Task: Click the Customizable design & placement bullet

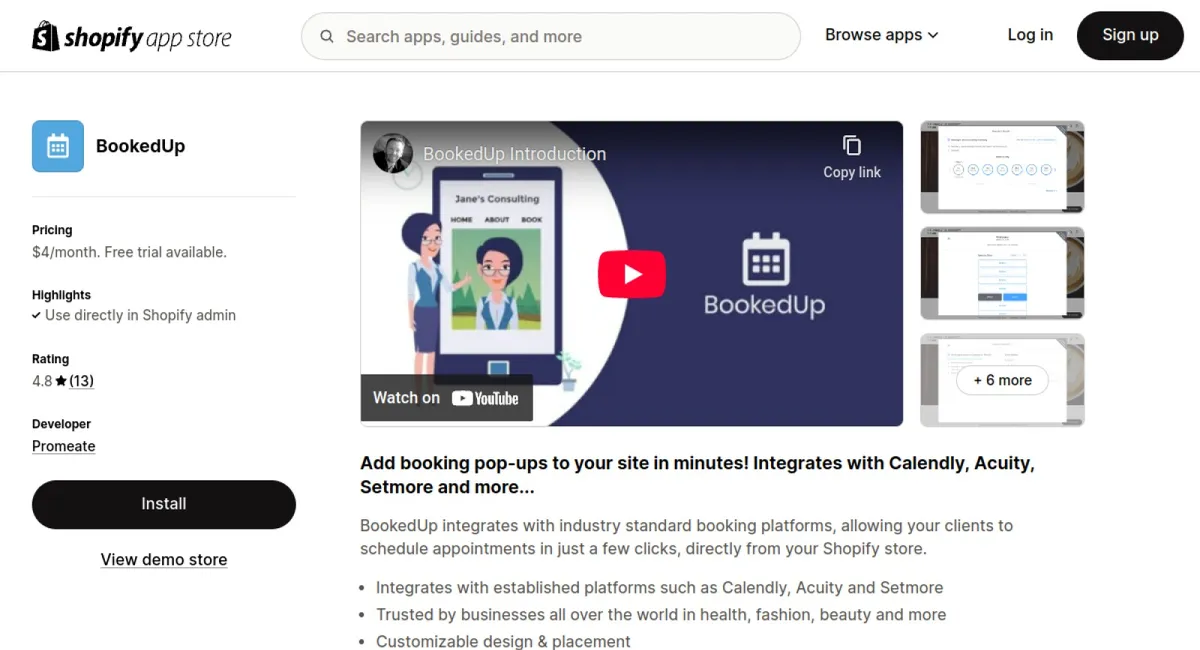Action: [503, 641]
